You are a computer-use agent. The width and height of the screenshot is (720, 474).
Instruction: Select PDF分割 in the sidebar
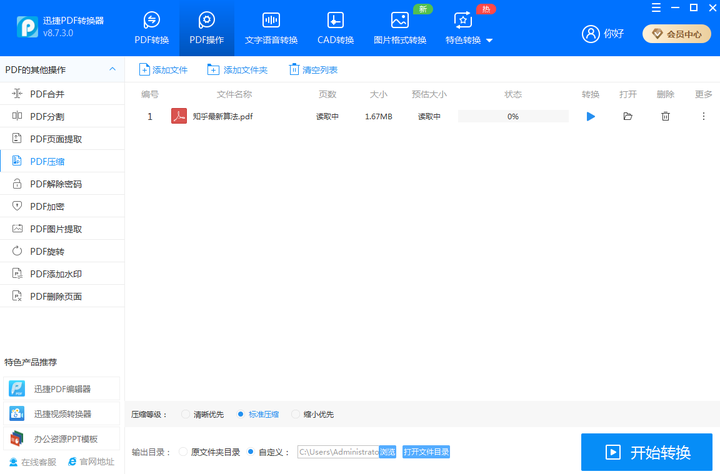[x=62, y=116]
